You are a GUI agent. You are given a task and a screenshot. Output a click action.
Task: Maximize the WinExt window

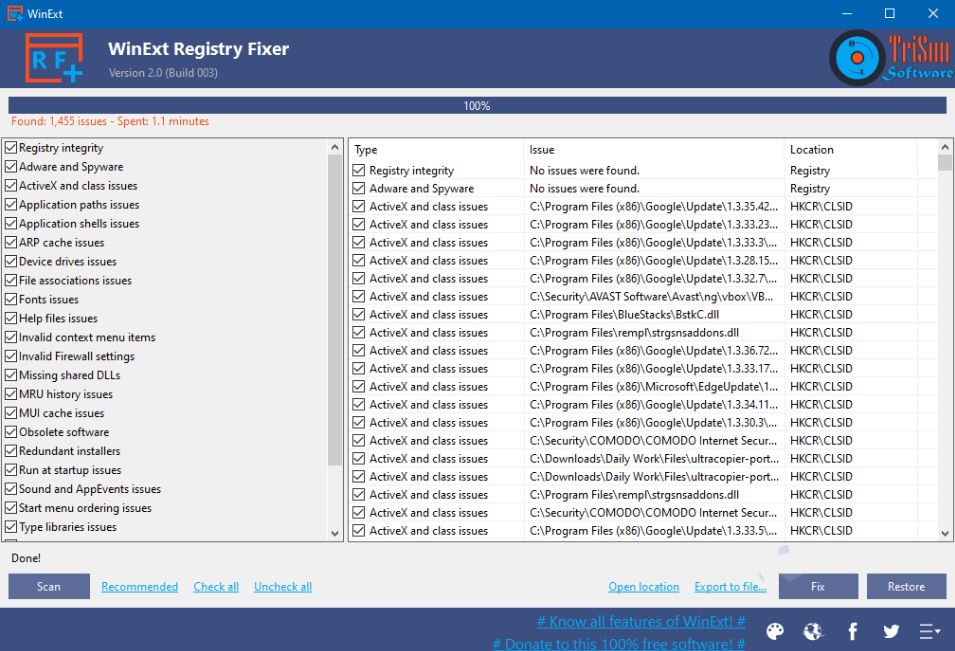(890, 13)
